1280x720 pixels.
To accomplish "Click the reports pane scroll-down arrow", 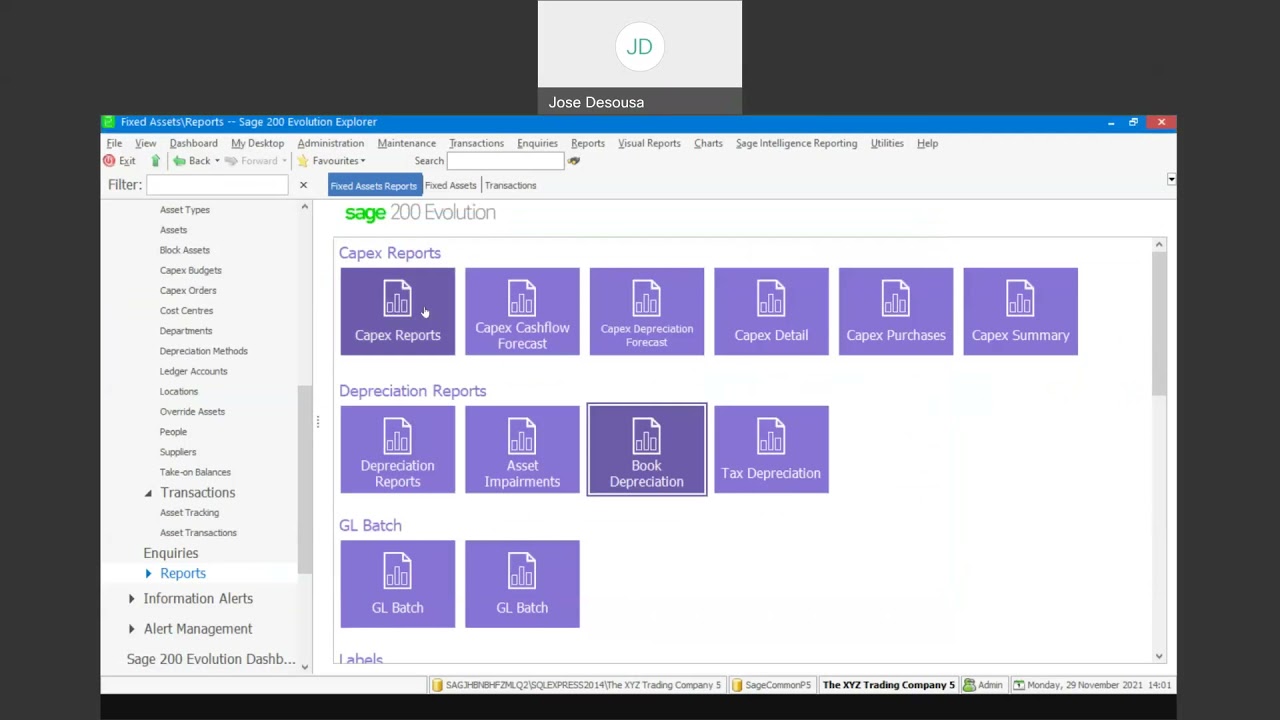I will tap(1159, 656).
